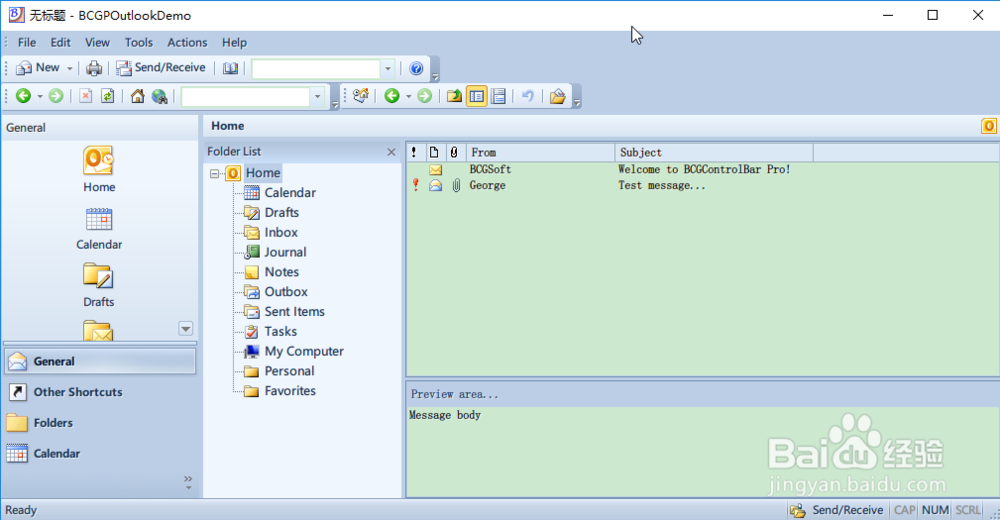Click the Drafts shortcut in the General bar
Image resolution: width=1000 pixels, height=520 pixels.
(x=99, y=285)
